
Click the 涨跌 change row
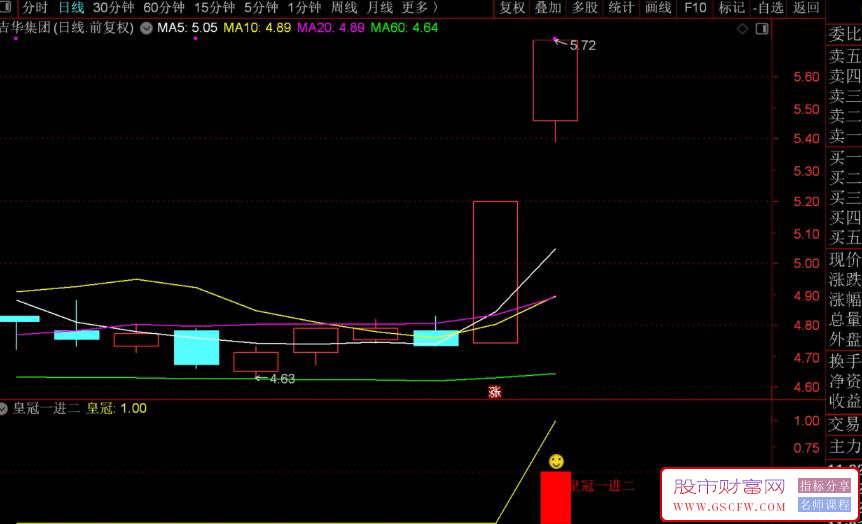pyautogui.click(x=844, y=279)
